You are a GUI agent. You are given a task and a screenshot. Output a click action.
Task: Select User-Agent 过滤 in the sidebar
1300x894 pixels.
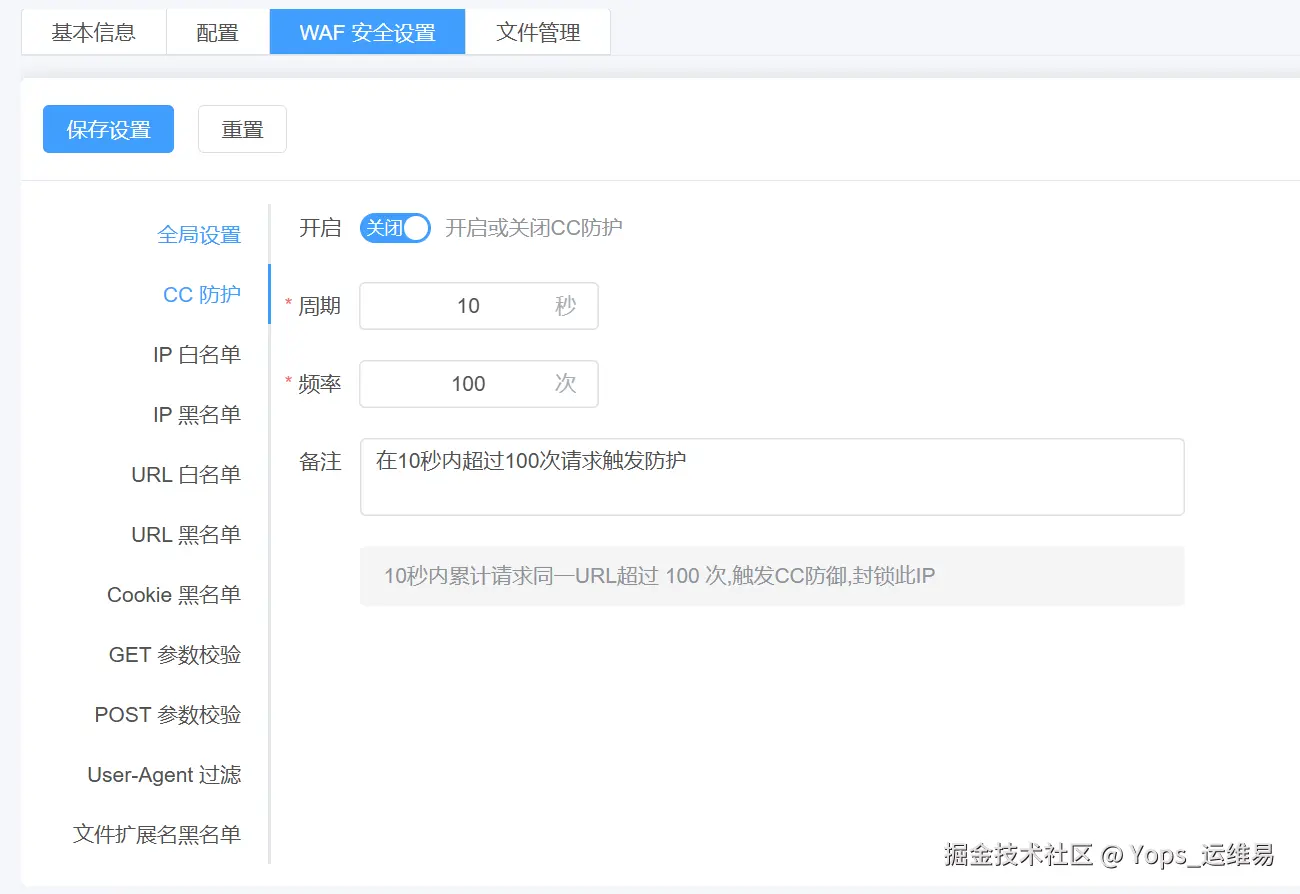pyautogui.click(x=164, y=774)
